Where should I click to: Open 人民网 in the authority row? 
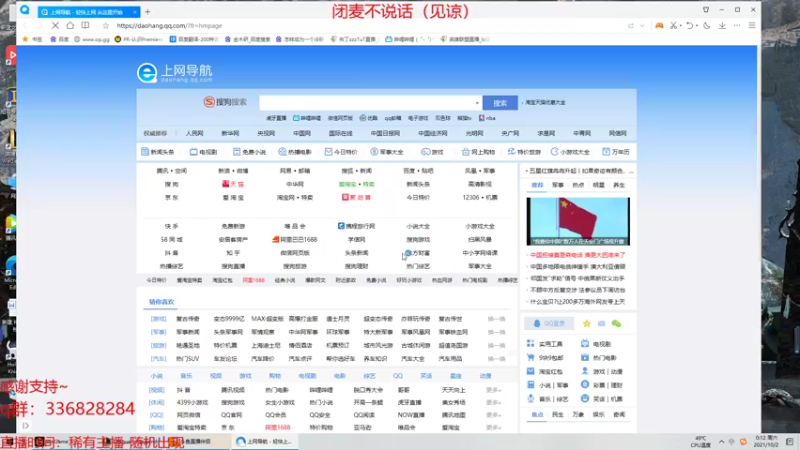click(194, 133)
